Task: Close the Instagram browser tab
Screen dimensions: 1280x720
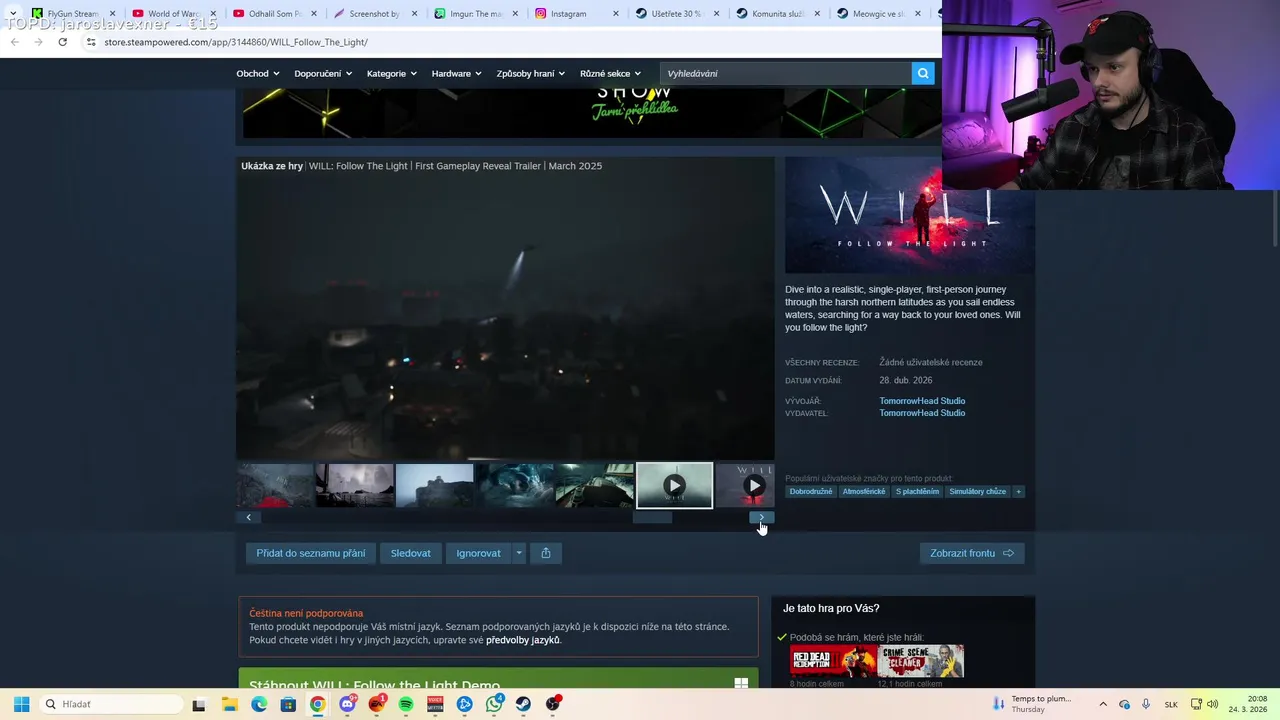Action: 616,14
